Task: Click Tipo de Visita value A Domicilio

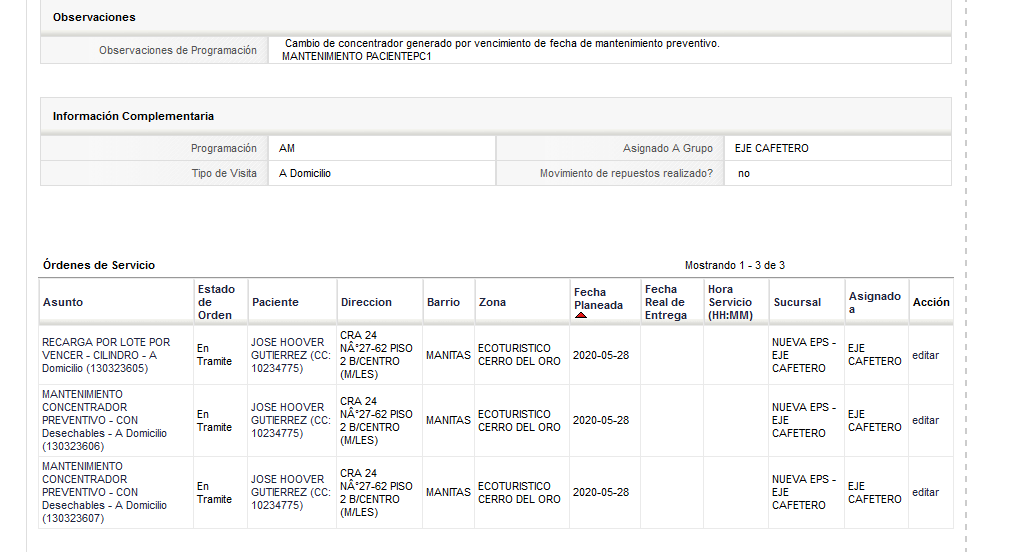Action: coord(304,173)
